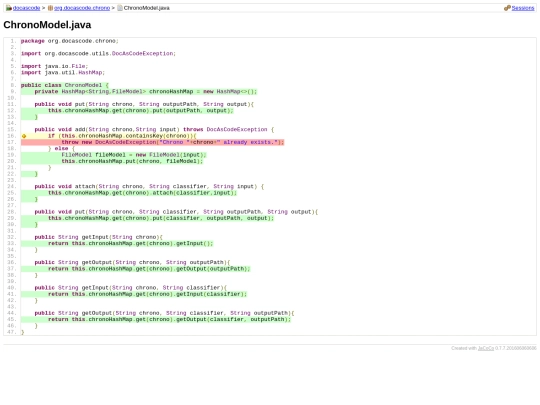Click the Sessions icon in header

507,8
